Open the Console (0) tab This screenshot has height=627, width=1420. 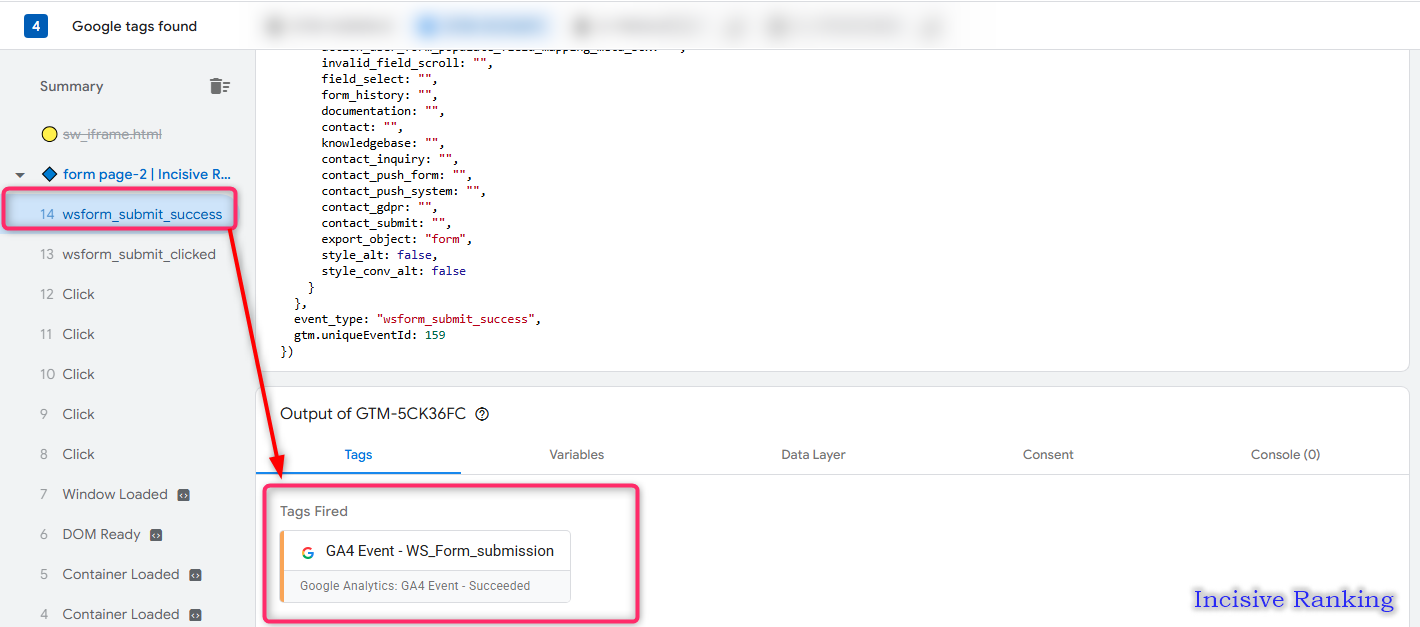coord(1285,454)
